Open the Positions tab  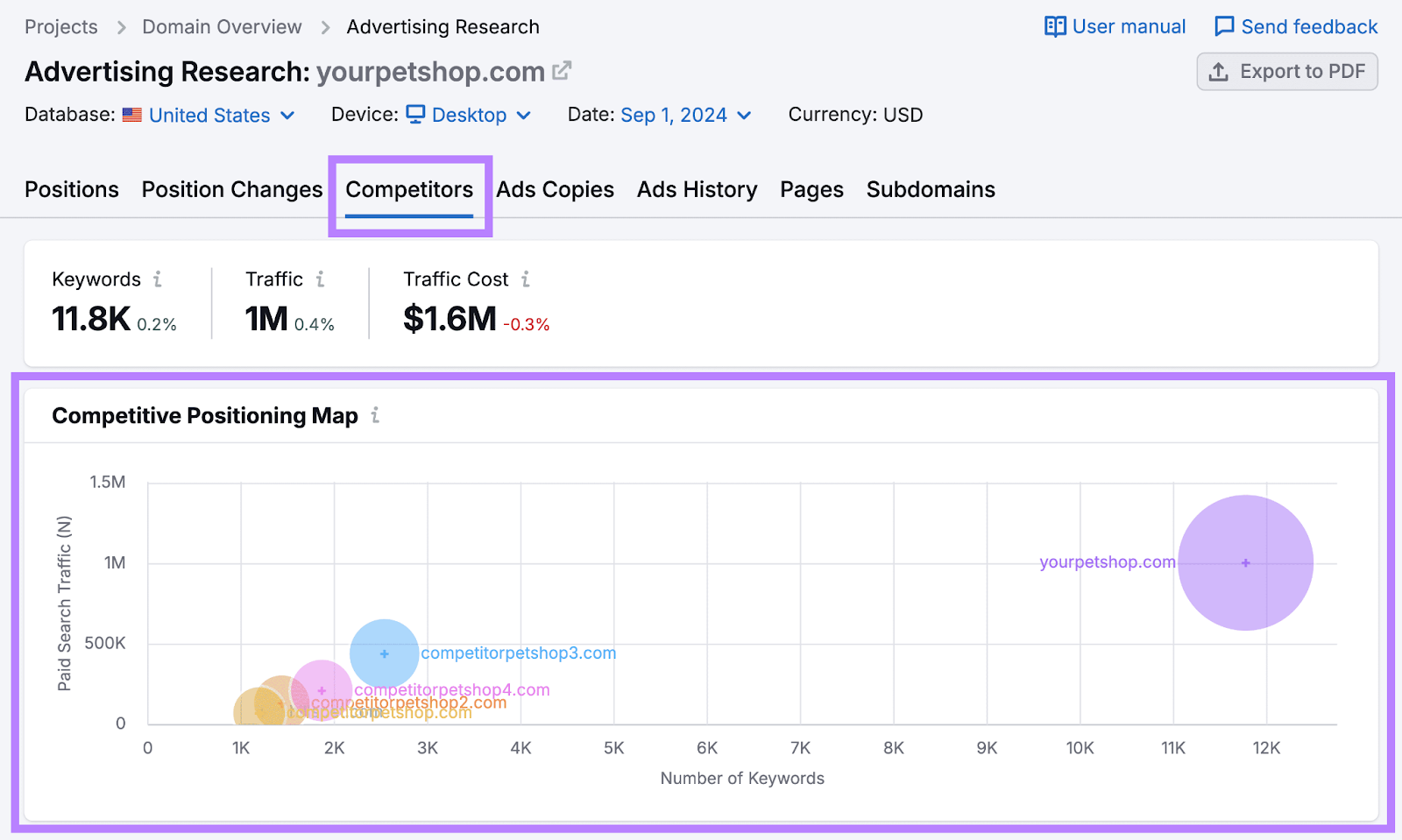pyautogui.click(x=71, y=189)
